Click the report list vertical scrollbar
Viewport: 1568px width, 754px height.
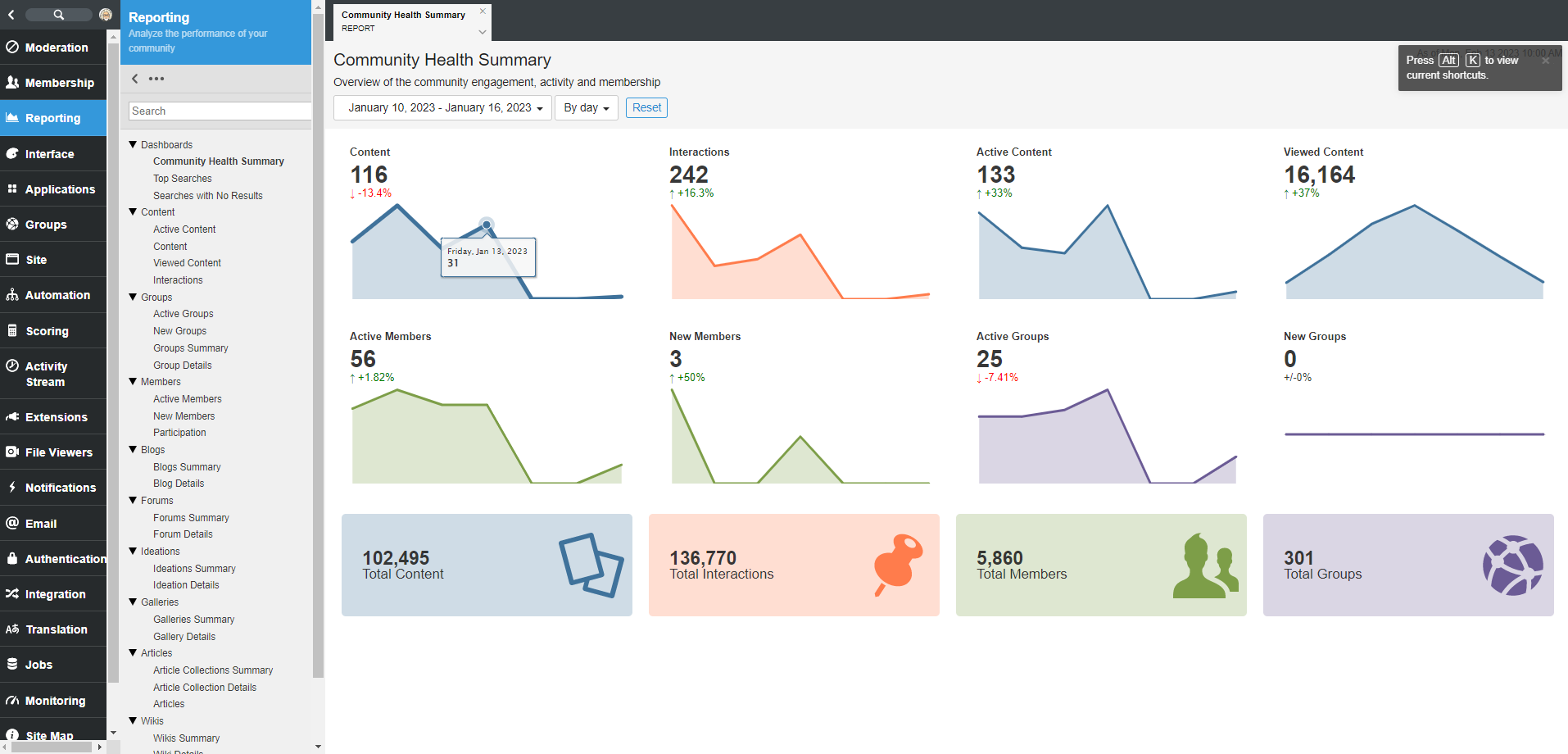[319, 344]
